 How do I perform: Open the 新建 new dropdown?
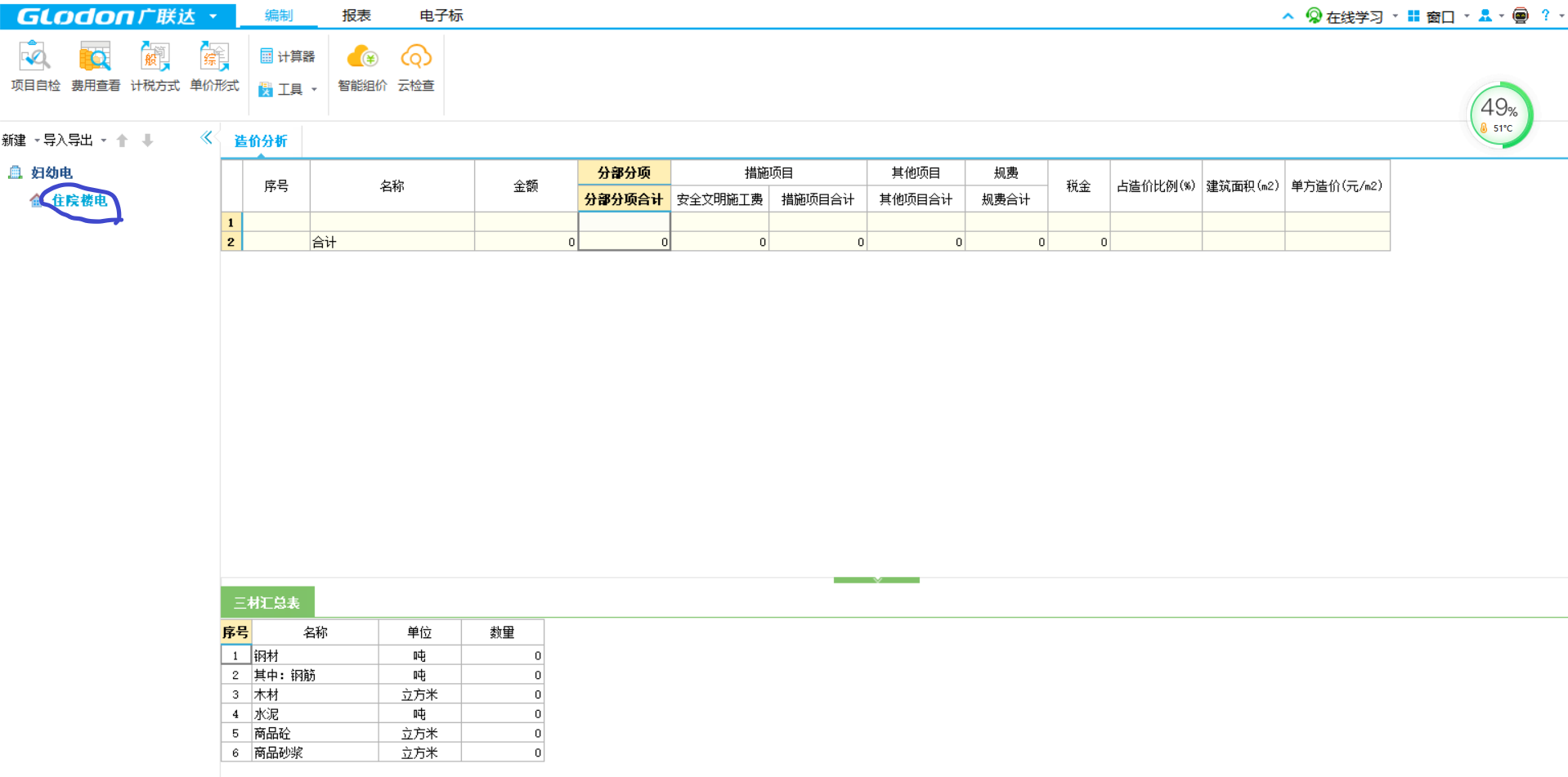click(x=20, y=141)
